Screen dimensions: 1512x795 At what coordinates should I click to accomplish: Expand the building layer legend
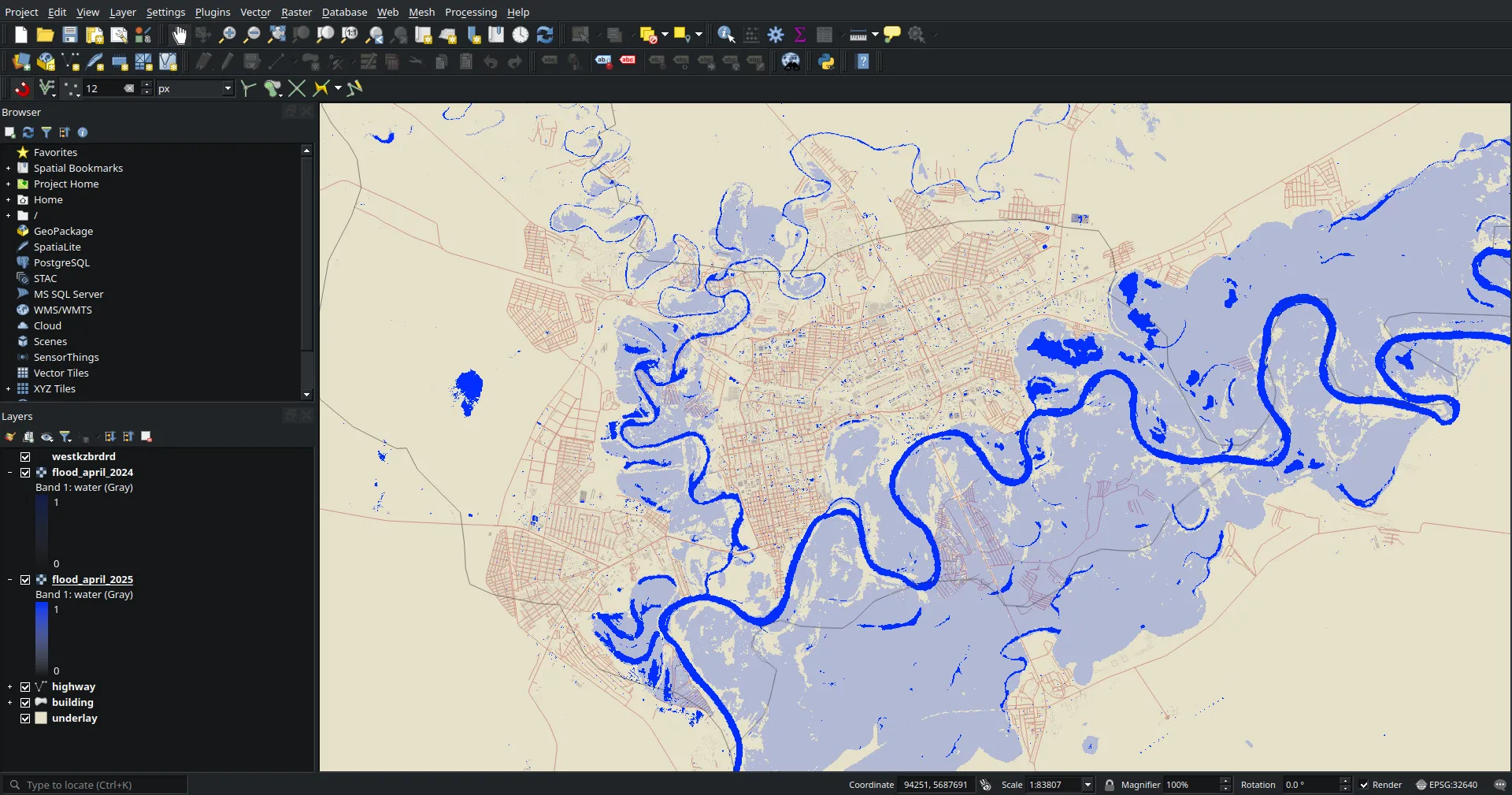tap(9, 703)
